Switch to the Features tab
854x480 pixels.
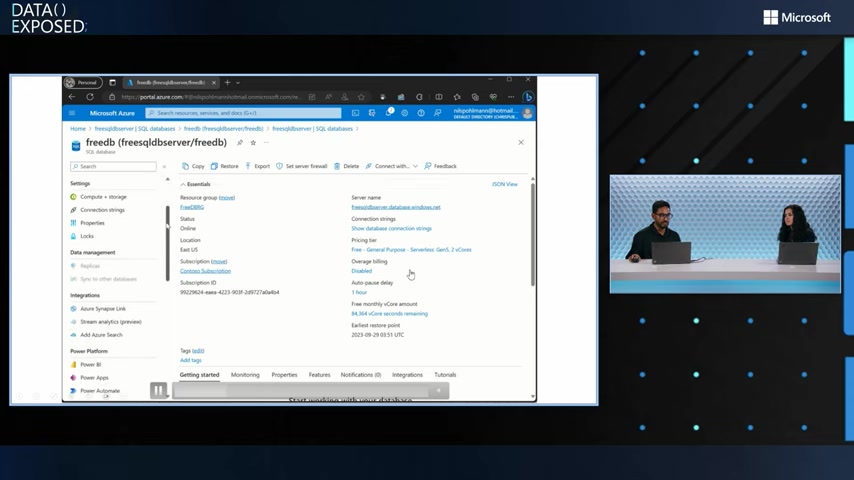pos(319,375)
